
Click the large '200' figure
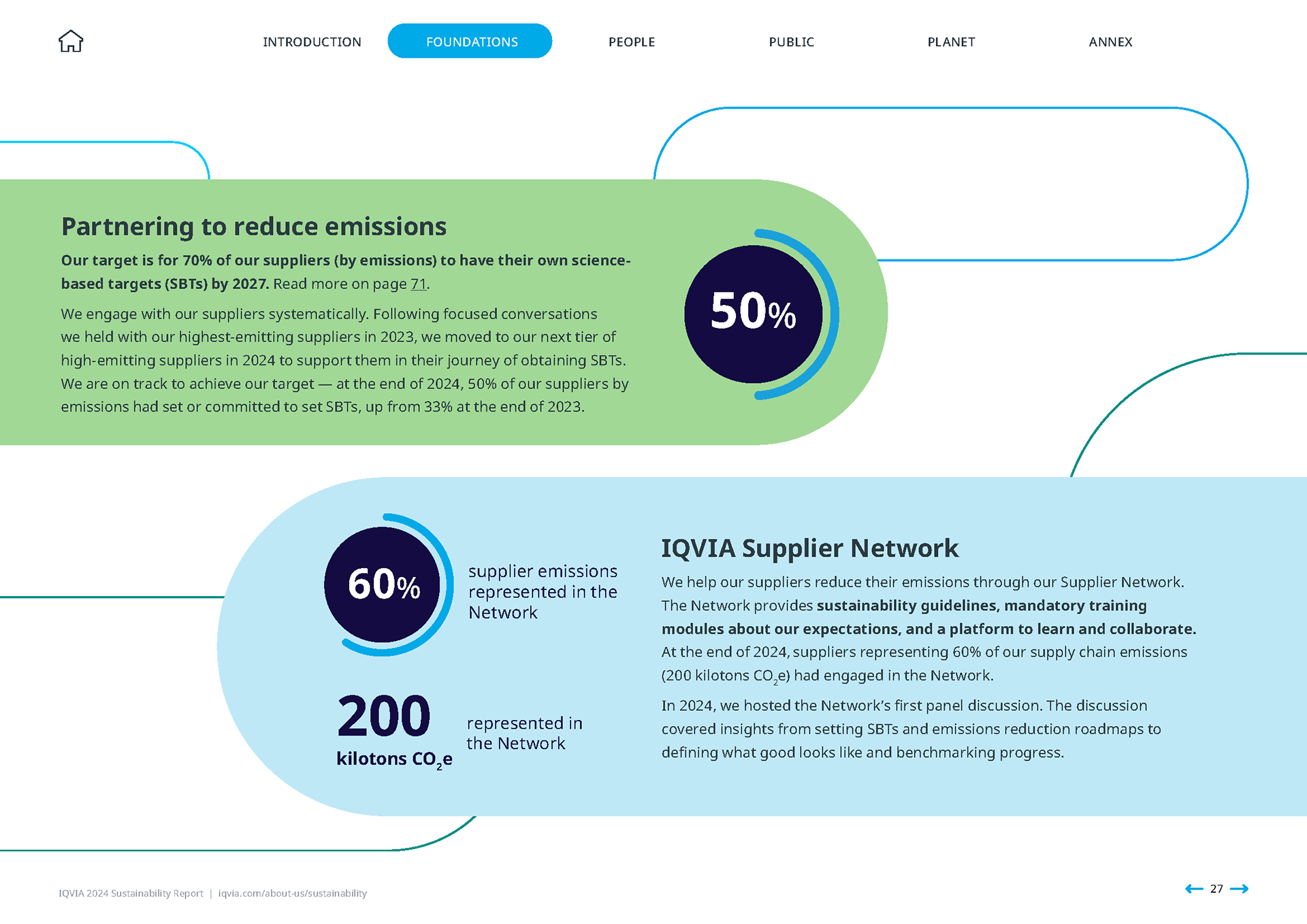coord(384,716)
